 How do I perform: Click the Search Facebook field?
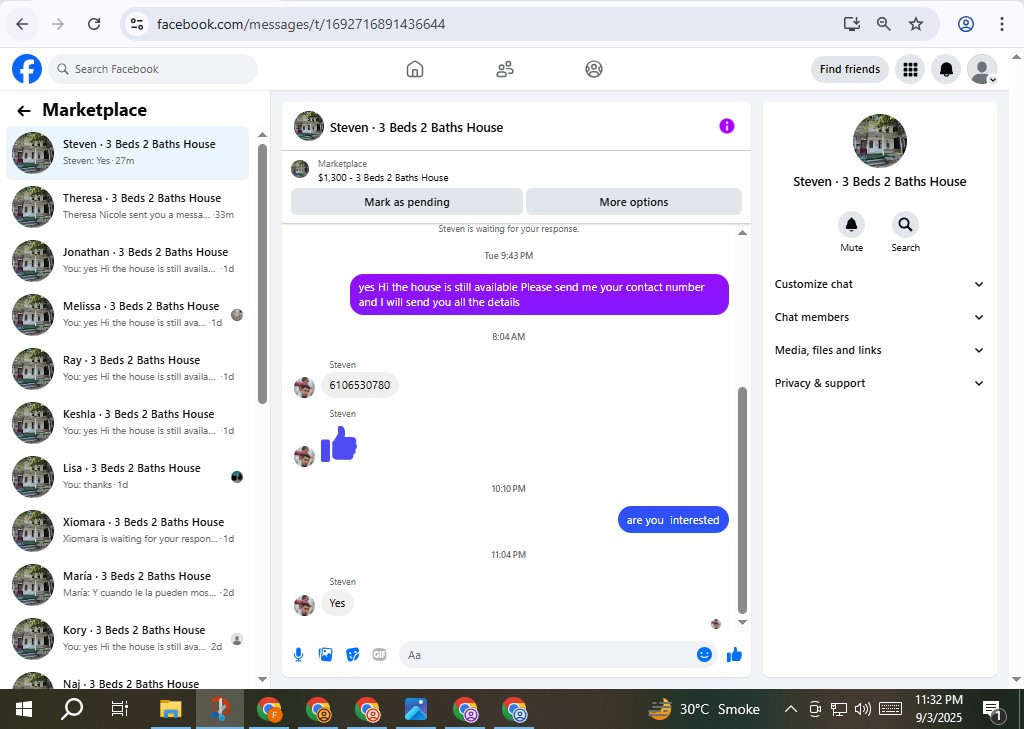153,69
